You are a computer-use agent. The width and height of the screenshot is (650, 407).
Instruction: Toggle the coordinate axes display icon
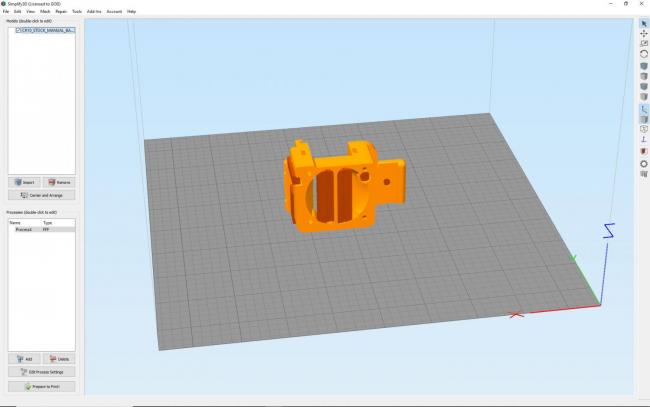coord(643,109)
